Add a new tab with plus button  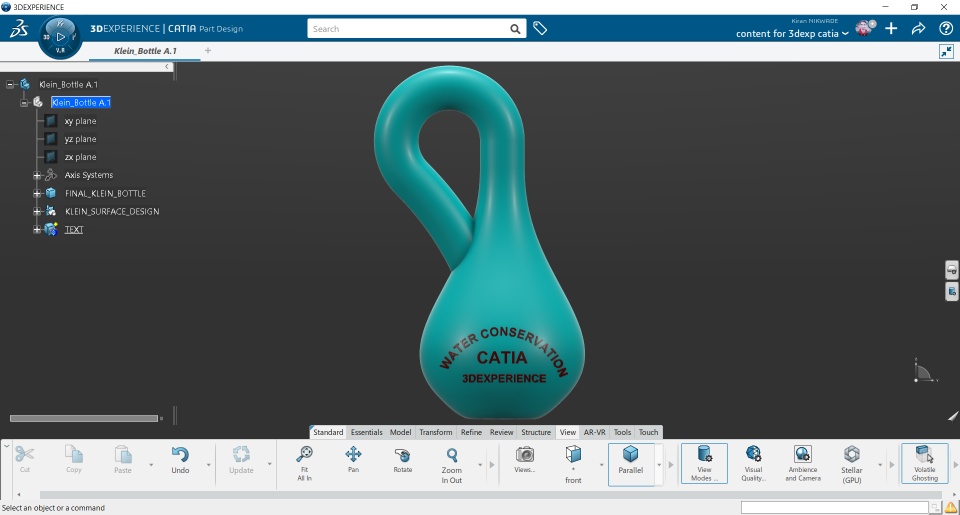208,51
